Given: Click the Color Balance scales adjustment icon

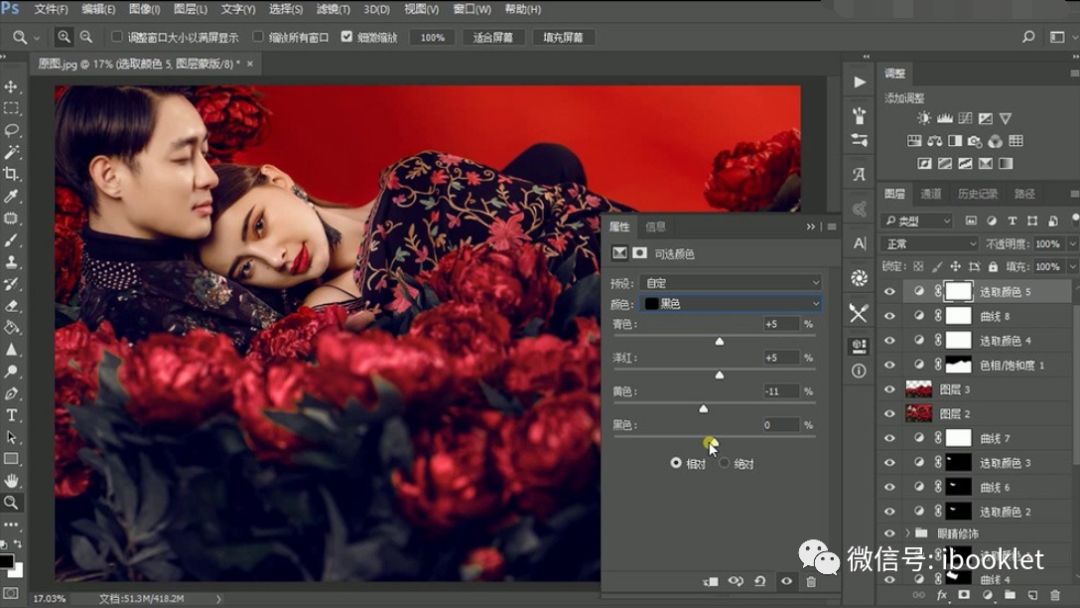Looking at the screenshot, I should coord(935,141).
